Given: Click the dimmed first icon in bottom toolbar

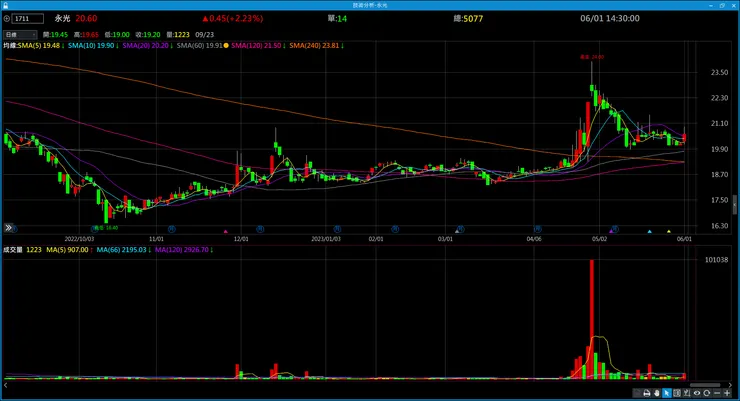Looking at the screenshot, I should [637, 393].
